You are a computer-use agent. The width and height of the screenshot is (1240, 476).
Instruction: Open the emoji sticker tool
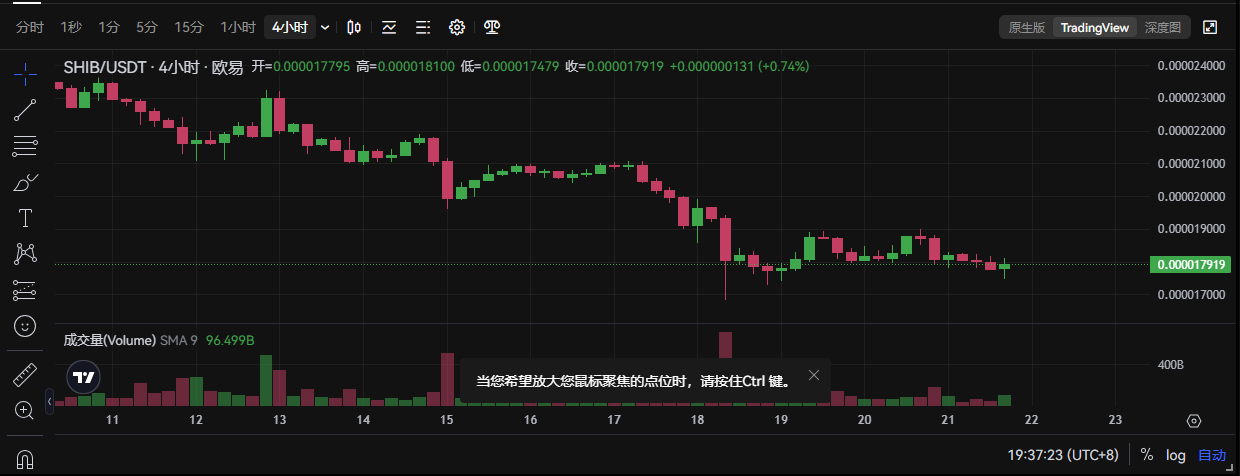pos(25,326)
